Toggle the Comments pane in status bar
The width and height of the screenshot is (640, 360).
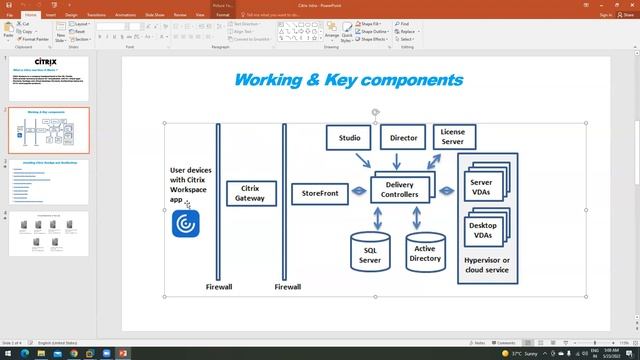pos(503,343)
